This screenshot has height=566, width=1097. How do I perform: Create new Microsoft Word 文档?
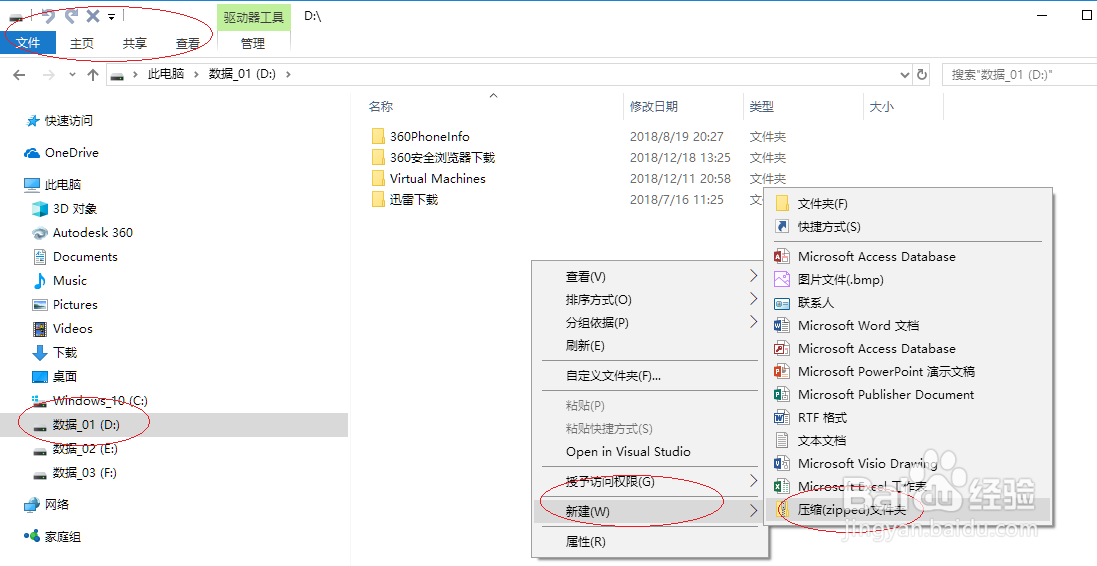908,325
